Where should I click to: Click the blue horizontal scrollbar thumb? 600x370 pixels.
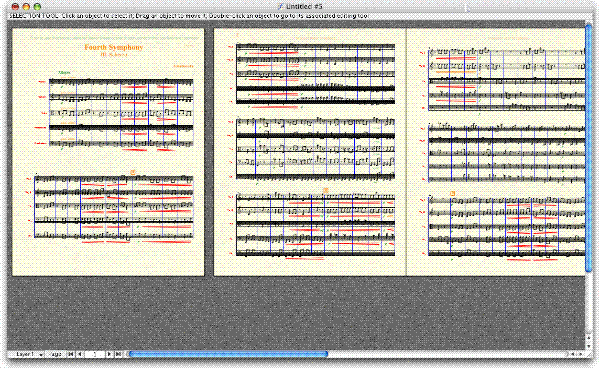pos(228,354)
